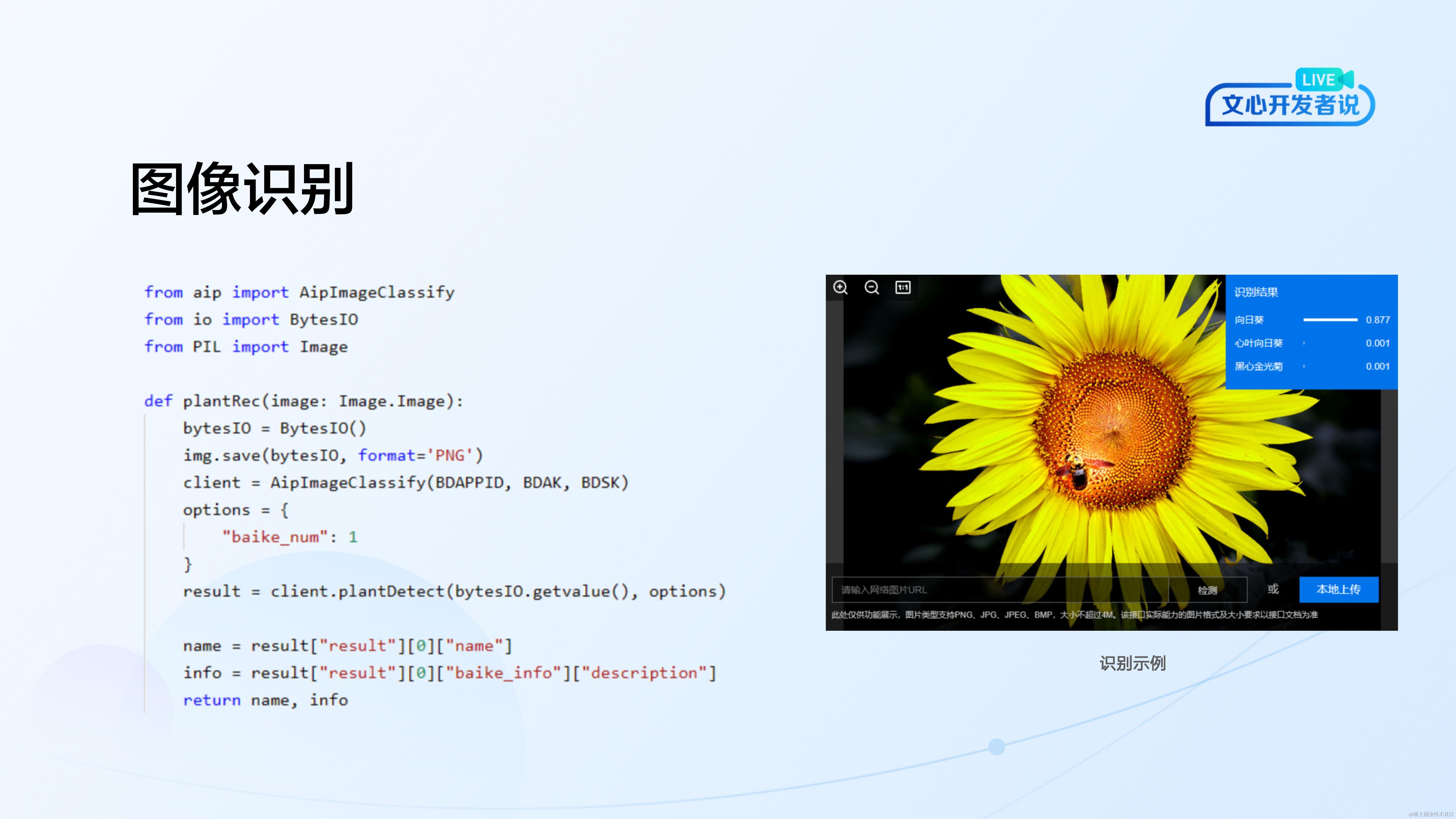Select the 心叶向日葵 result row
The image size is (1456, 819).
pyautogui.click(x=1258, y=343)
